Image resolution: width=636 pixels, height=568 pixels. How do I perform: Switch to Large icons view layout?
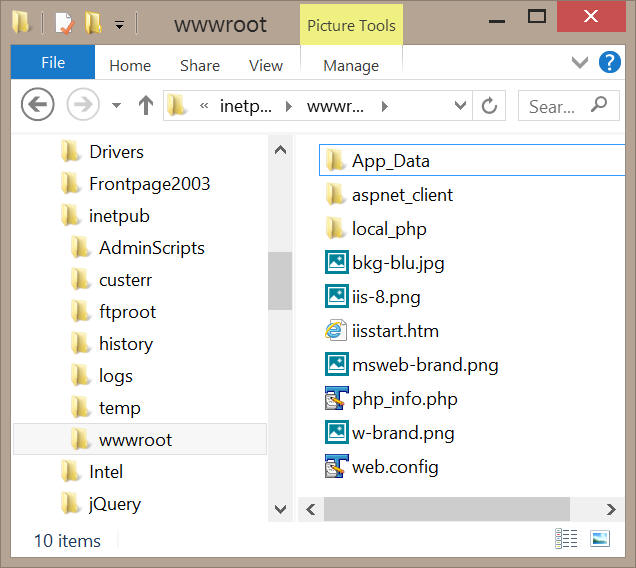599,539
